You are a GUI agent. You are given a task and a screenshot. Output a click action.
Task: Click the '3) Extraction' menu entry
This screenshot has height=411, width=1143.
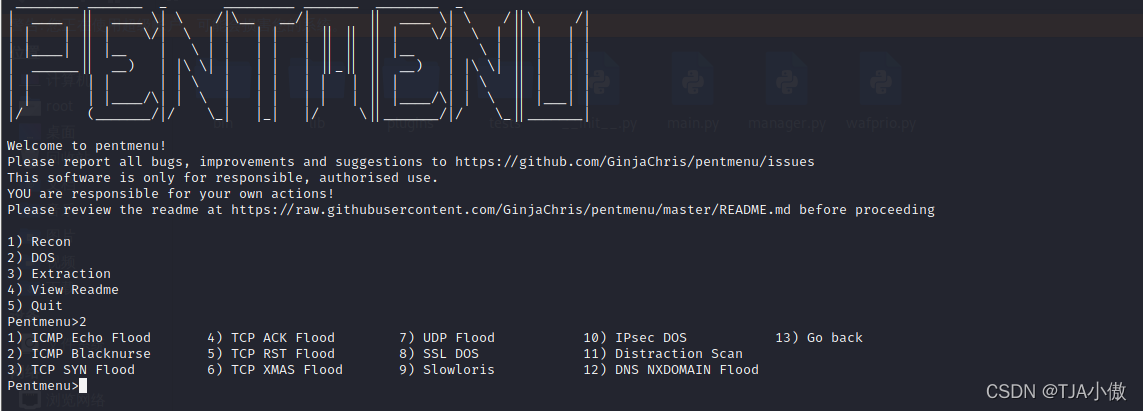pyautogui.click(x=59, y=273)
